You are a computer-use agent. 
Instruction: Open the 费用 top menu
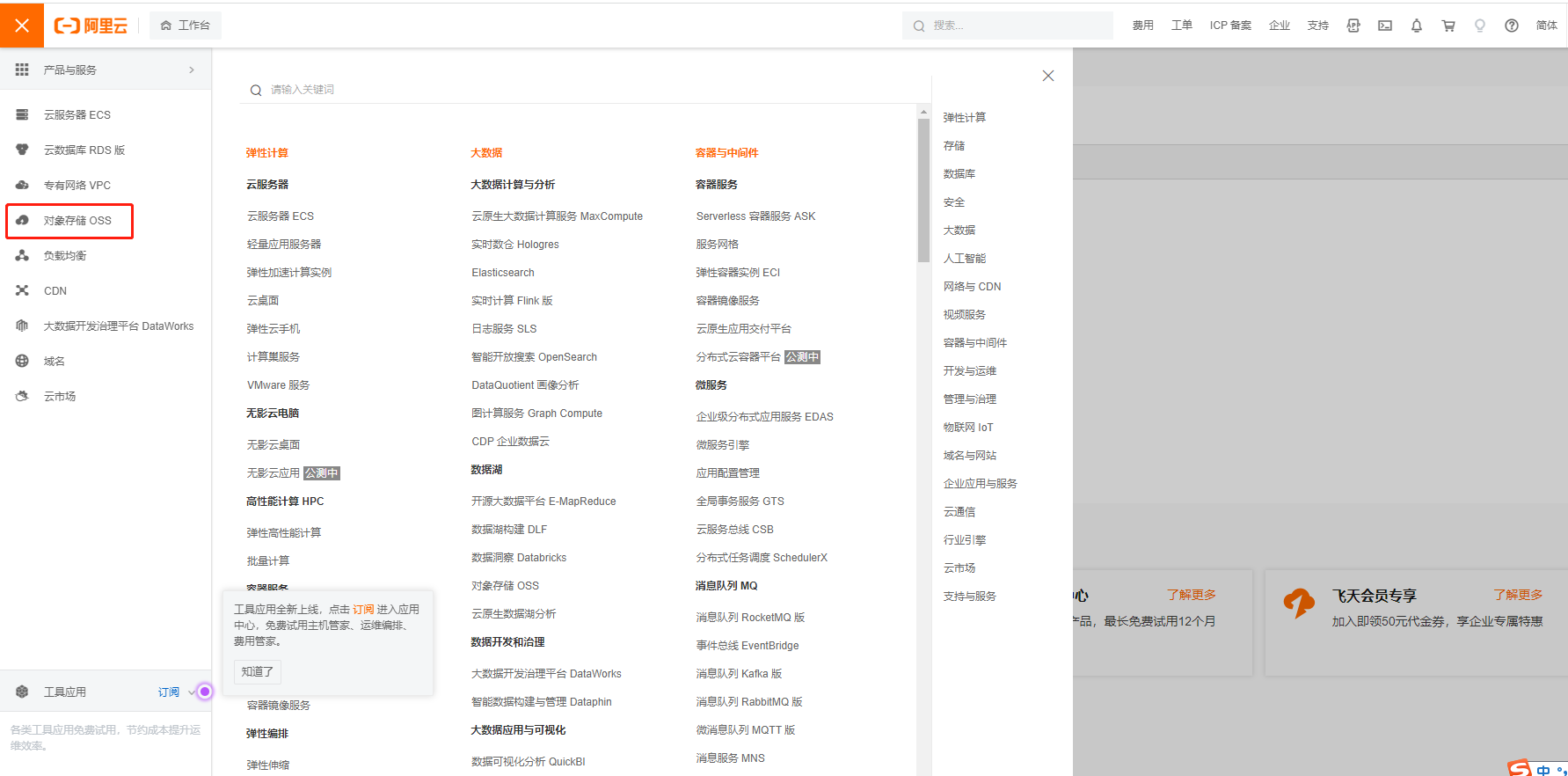pos(1142,26)
